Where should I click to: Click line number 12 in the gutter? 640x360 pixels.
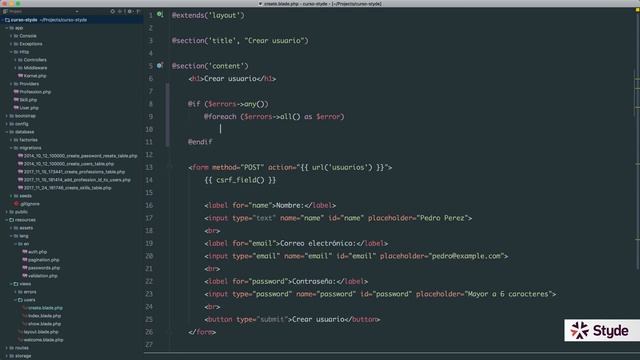(149, 155)
